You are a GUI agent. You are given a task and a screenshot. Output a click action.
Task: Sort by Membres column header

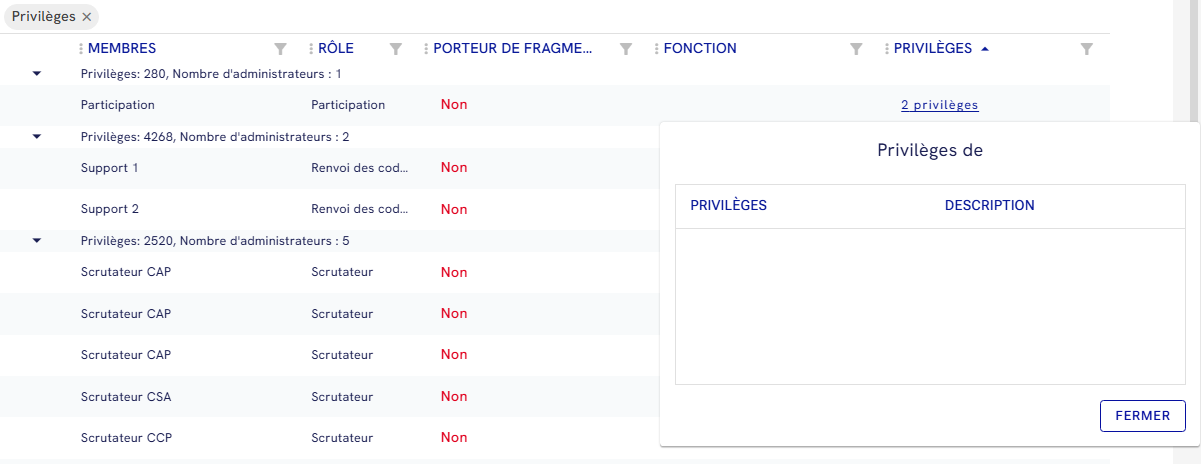tap(122, 48)
